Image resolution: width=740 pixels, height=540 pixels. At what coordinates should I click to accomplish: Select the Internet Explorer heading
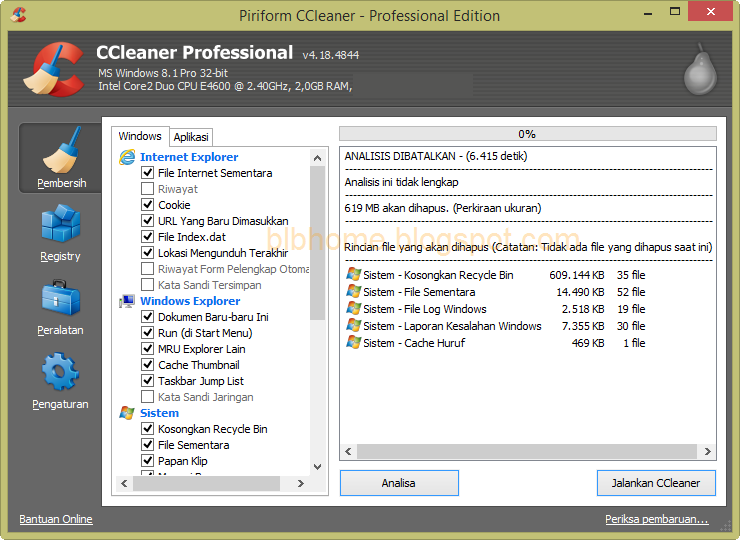pyautogui.click(x=189, y=157)
